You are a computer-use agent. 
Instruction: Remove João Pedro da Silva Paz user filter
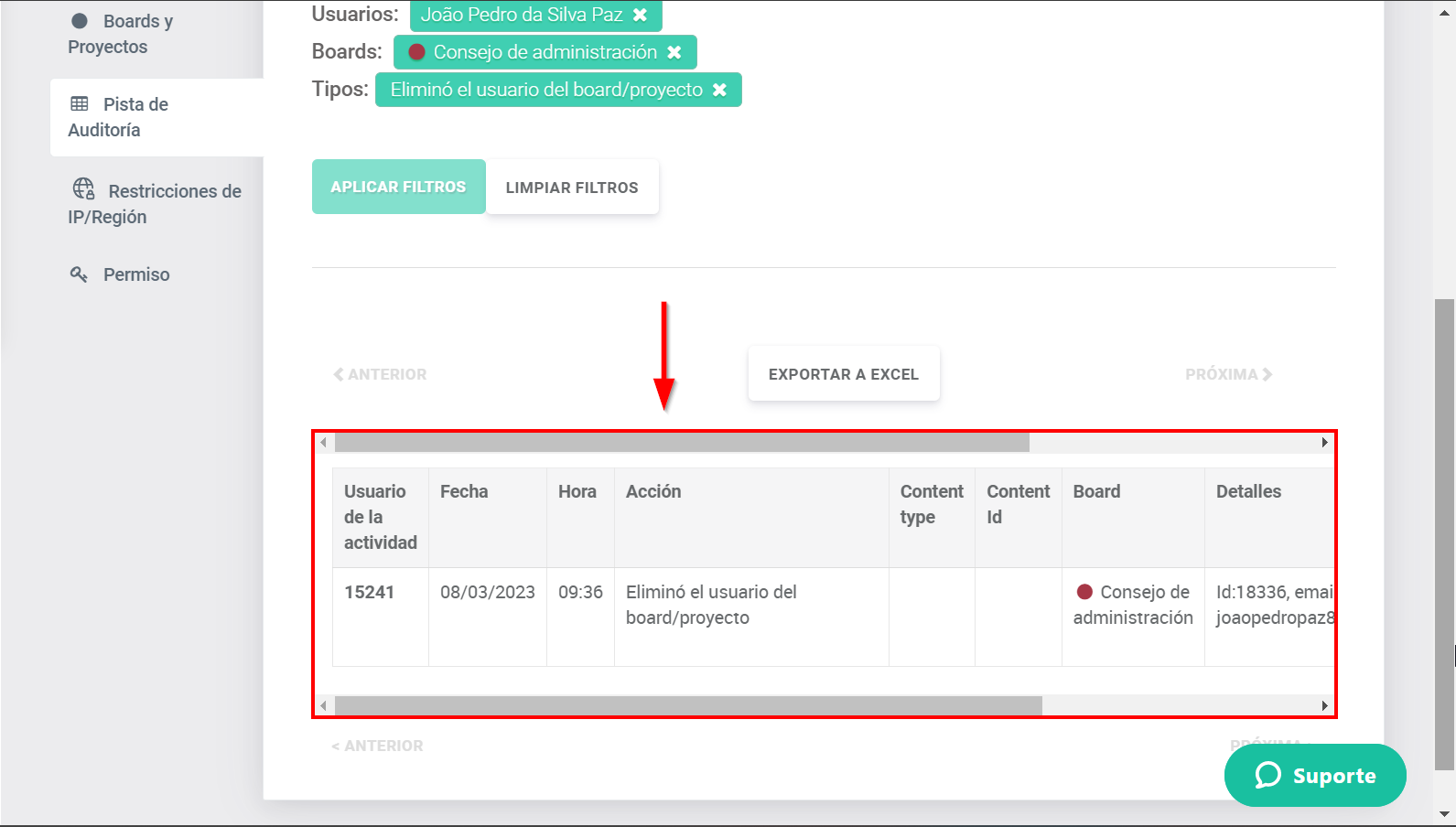641,16
